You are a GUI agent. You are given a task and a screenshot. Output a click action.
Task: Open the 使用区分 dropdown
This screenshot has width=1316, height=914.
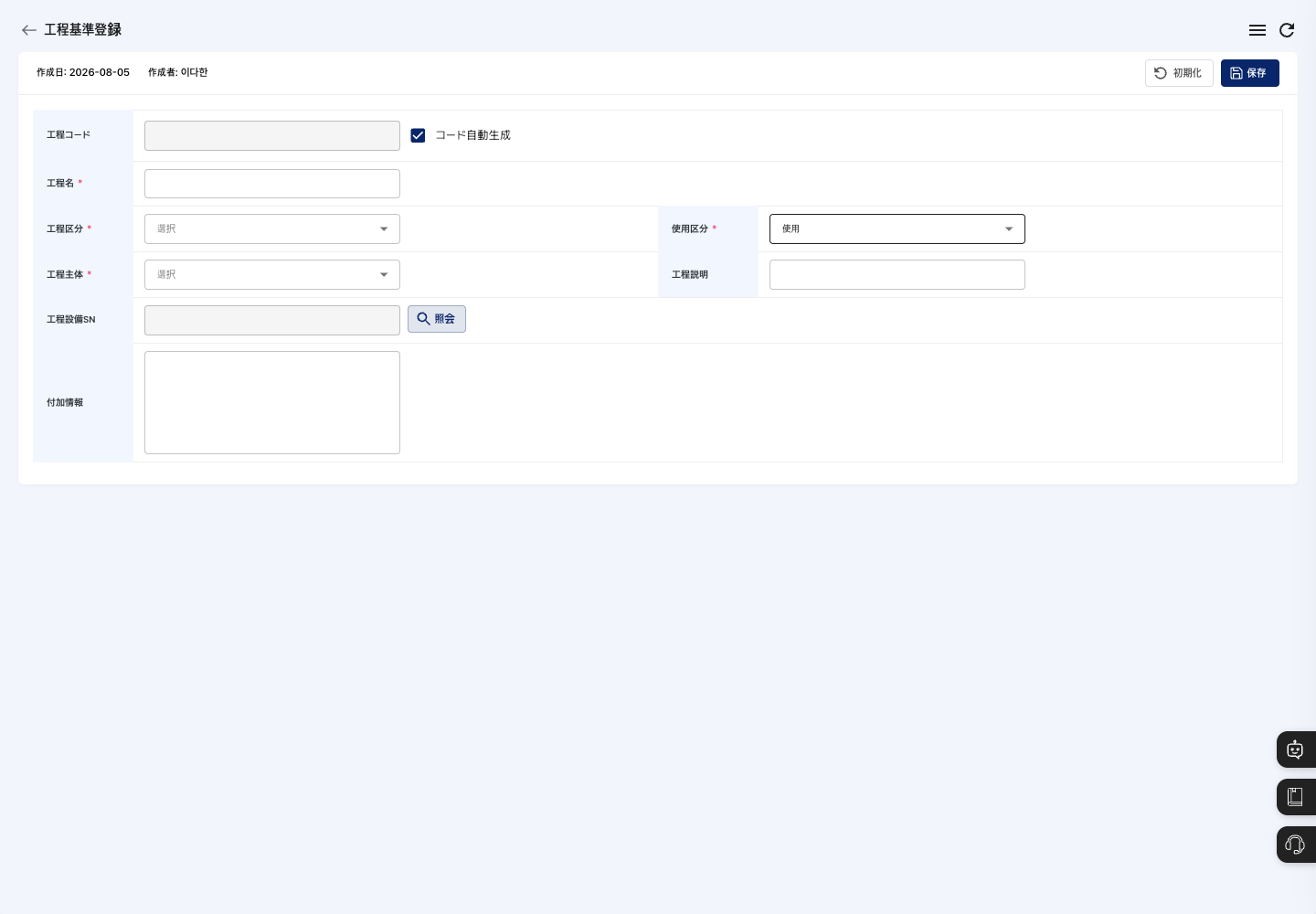897,229
